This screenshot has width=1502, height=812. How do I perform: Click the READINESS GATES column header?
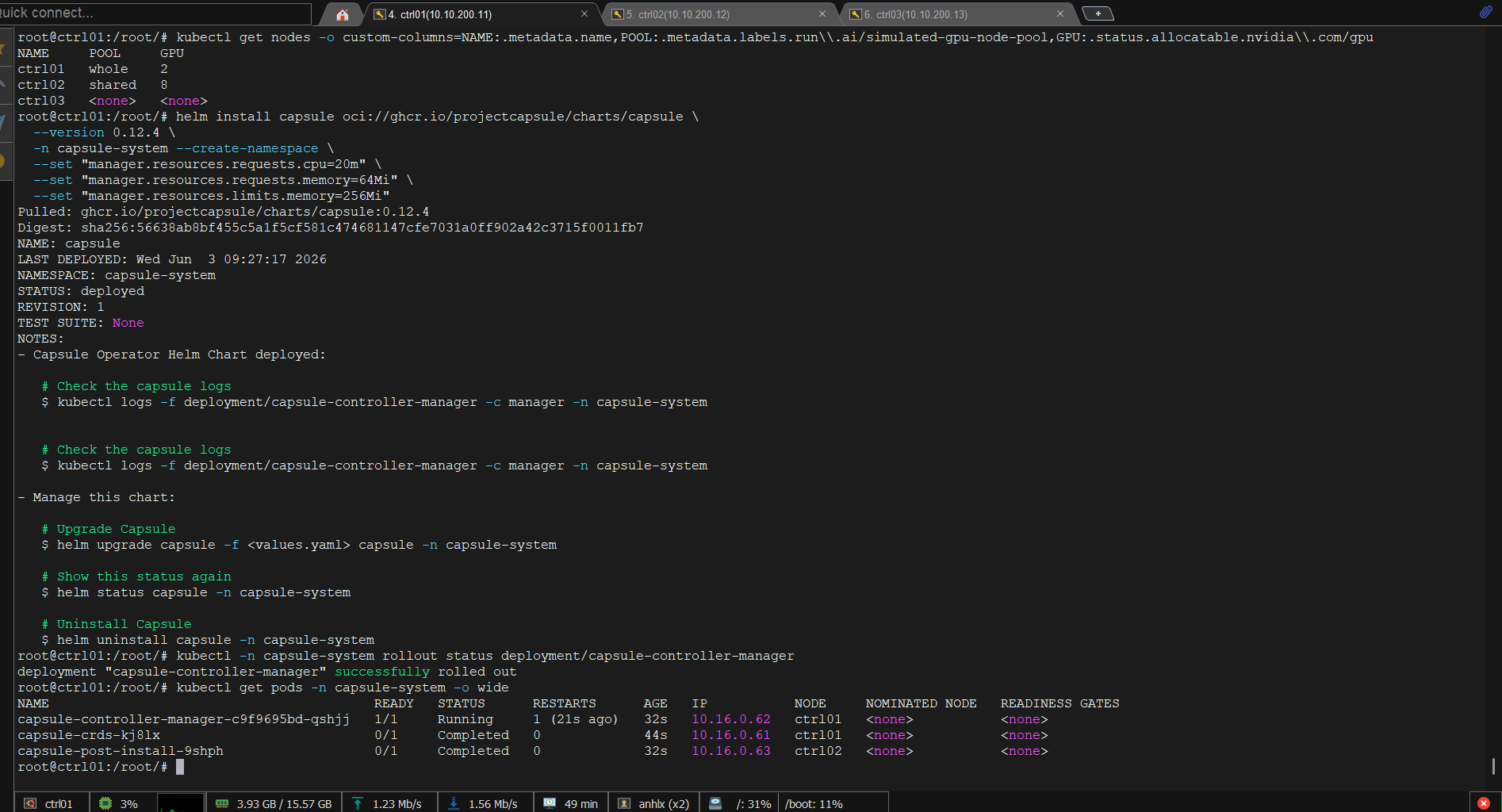pyautogui.click(x=1060, y=703)
